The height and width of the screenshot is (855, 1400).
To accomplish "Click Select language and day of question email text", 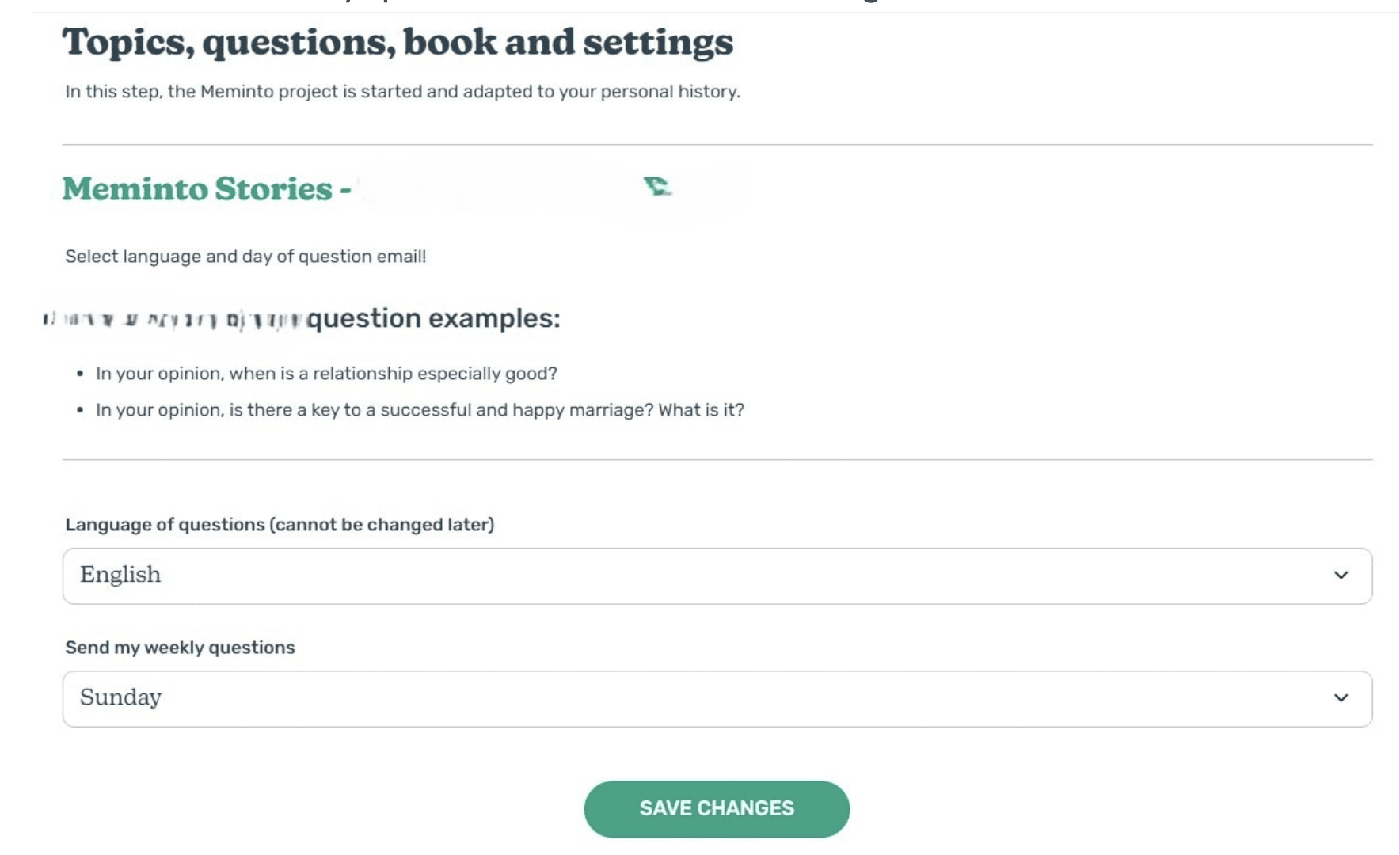I will 245,256.
